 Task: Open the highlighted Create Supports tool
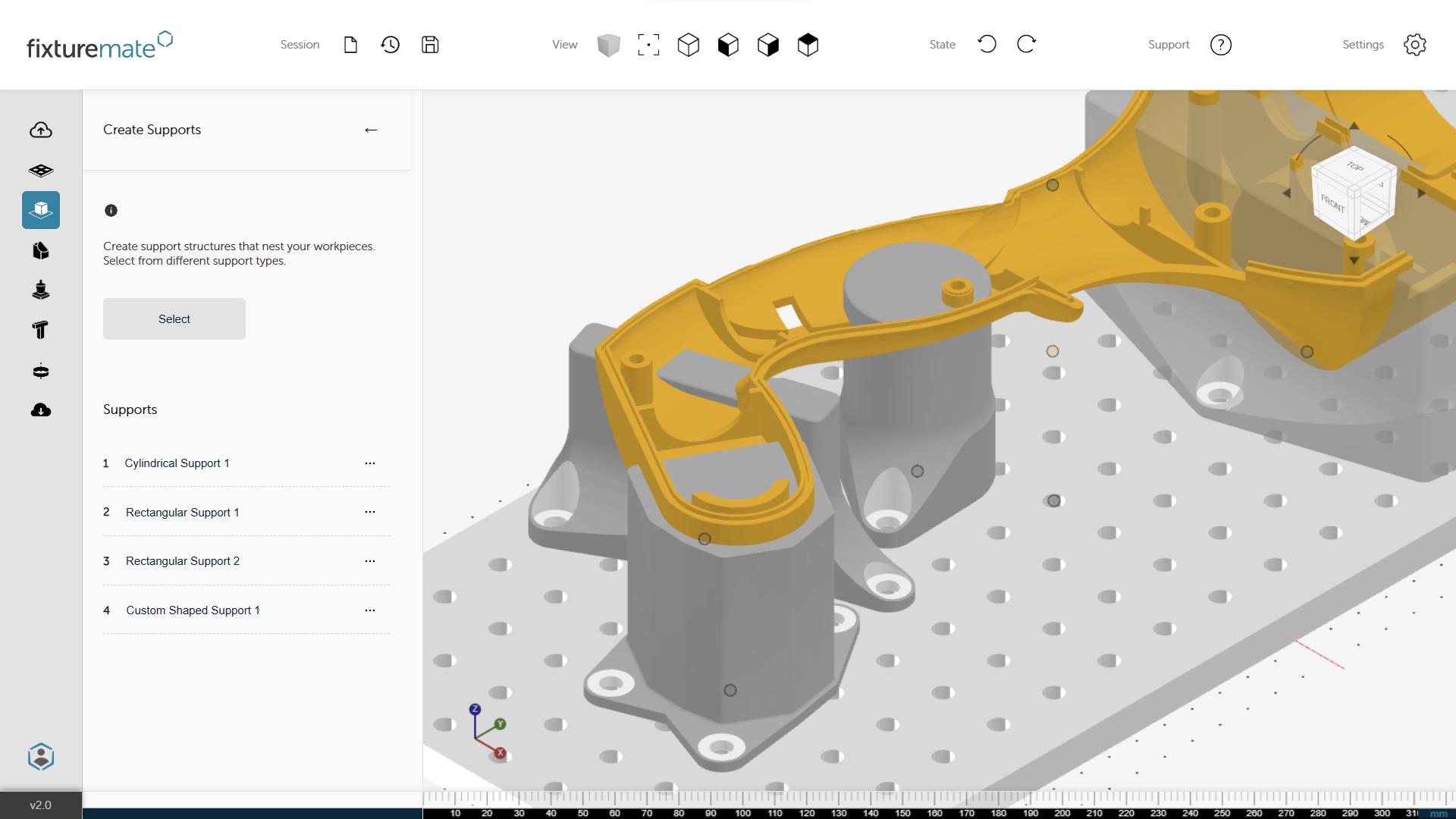40,210
